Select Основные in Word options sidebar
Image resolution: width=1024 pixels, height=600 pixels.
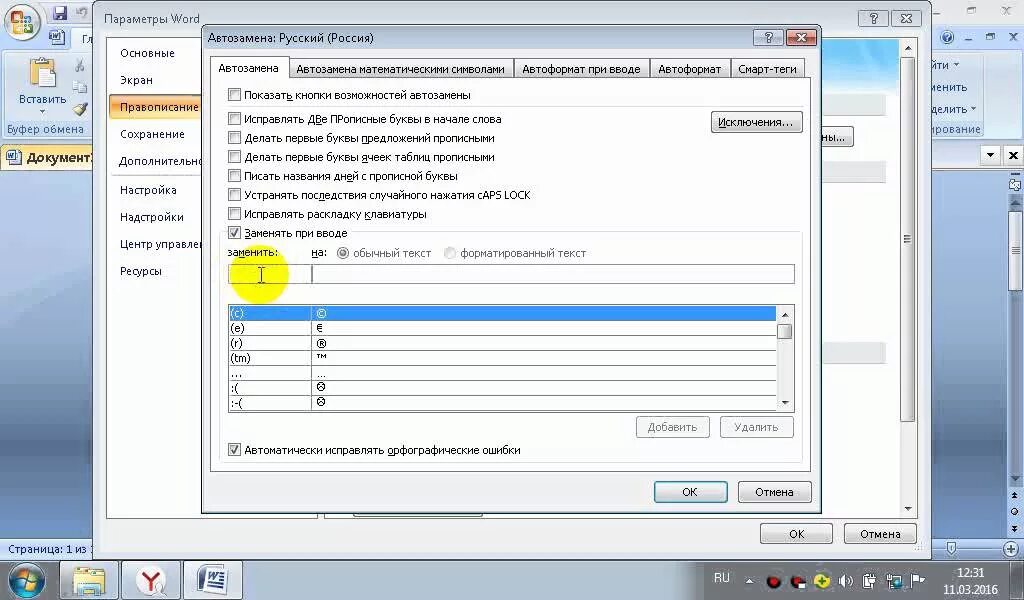coord(148,53)
